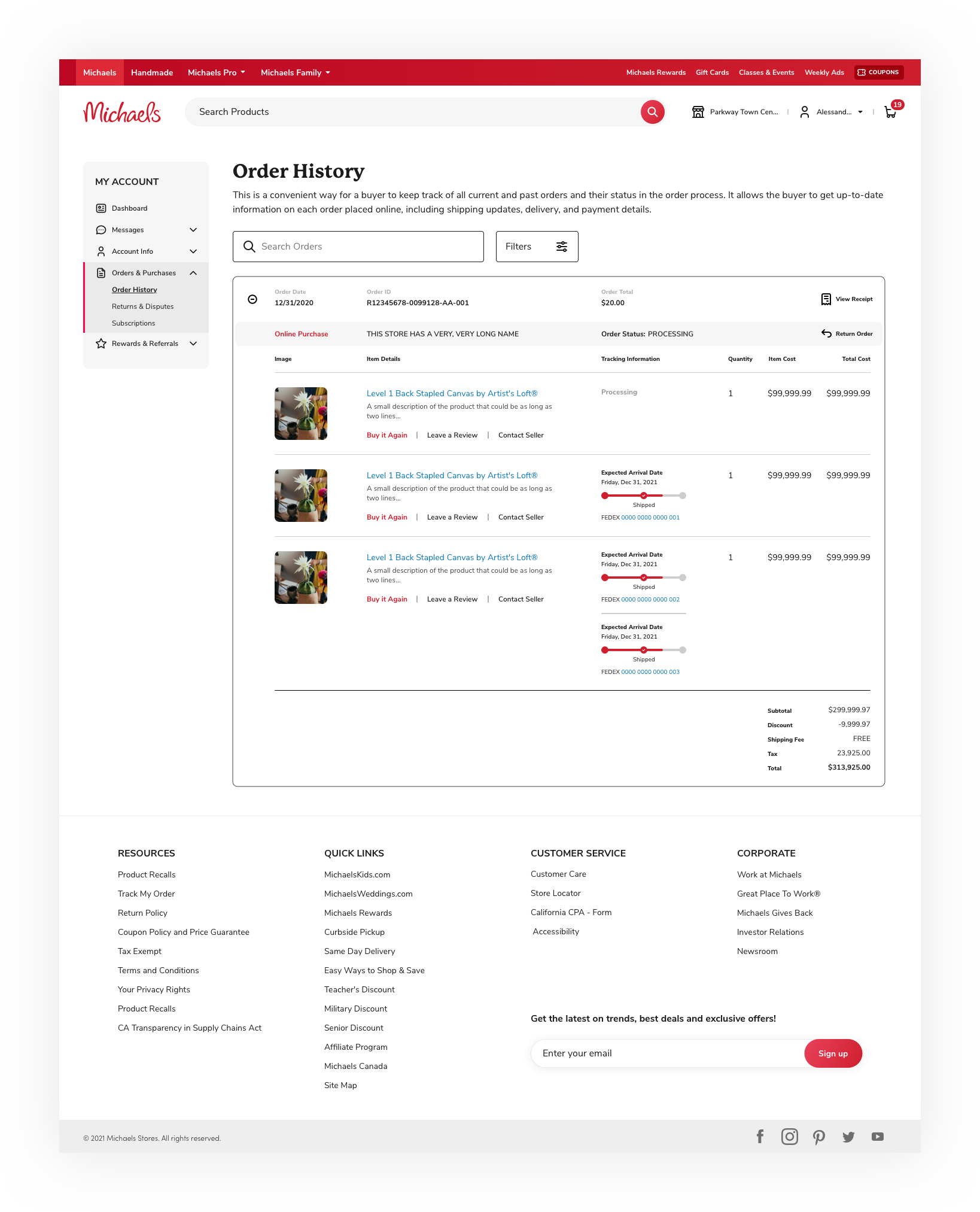Open Store Locator footer link
The image size is (980, 1212).
click(x=556, y=893)
